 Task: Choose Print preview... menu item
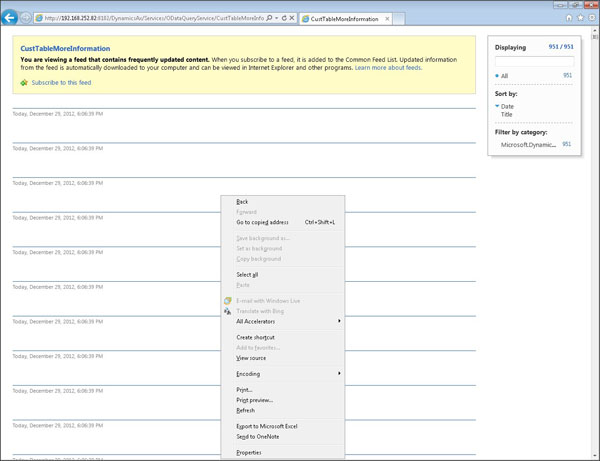coord(283,400)
